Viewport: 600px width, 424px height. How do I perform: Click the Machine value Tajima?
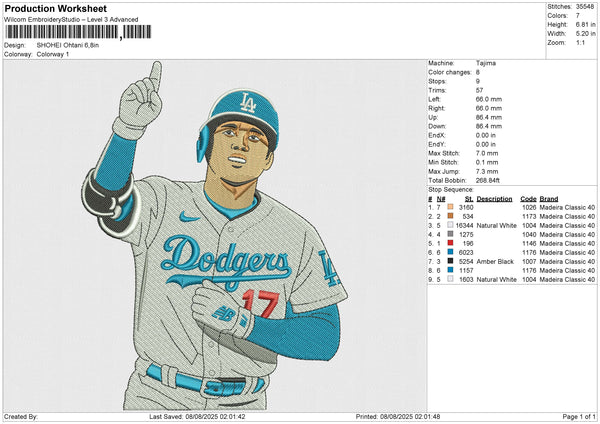point(488,63)
